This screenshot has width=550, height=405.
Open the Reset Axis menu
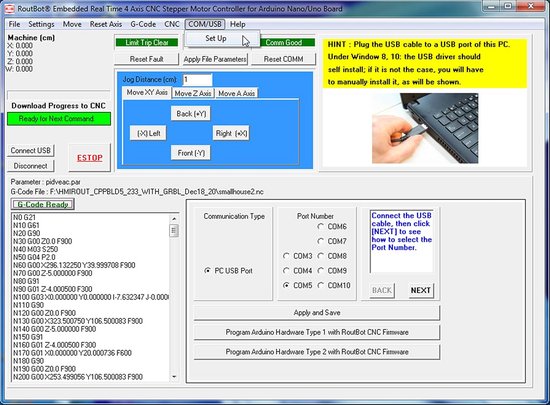[x=106, y=24]
